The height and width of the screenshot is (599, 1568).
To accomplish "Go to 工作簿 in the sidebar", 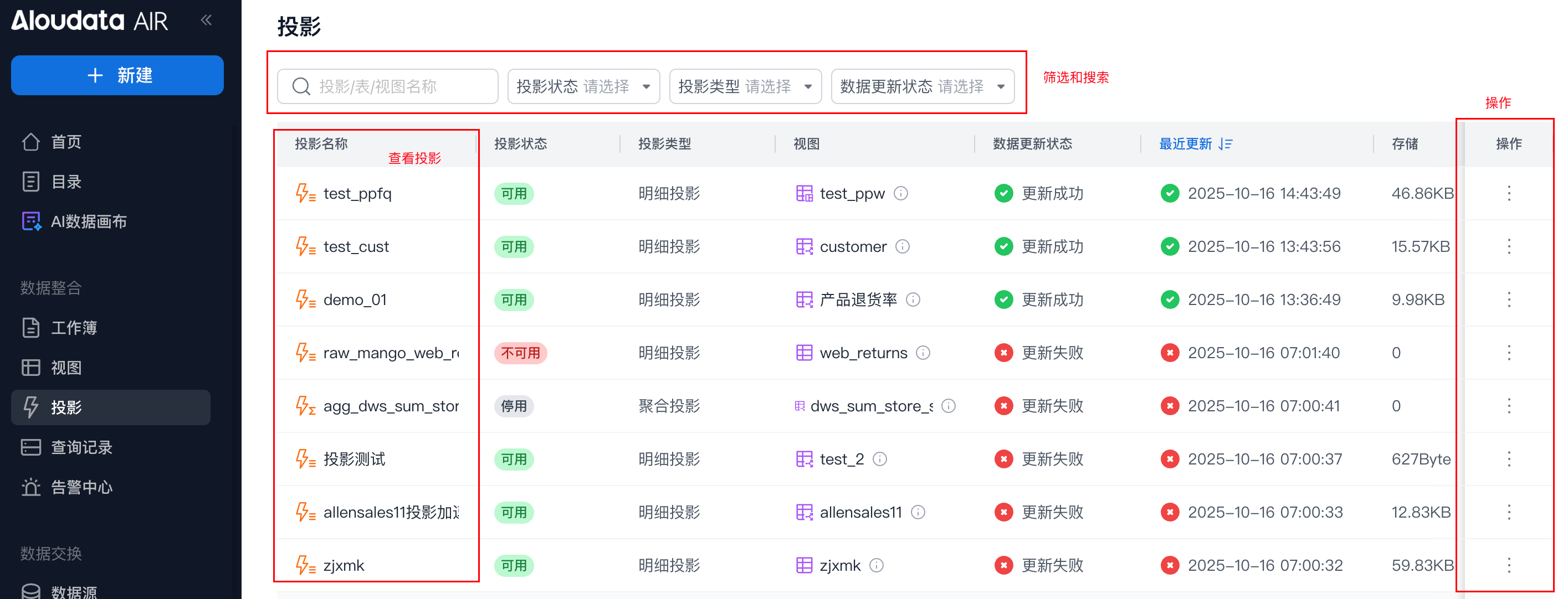I will tap(74, 328).
